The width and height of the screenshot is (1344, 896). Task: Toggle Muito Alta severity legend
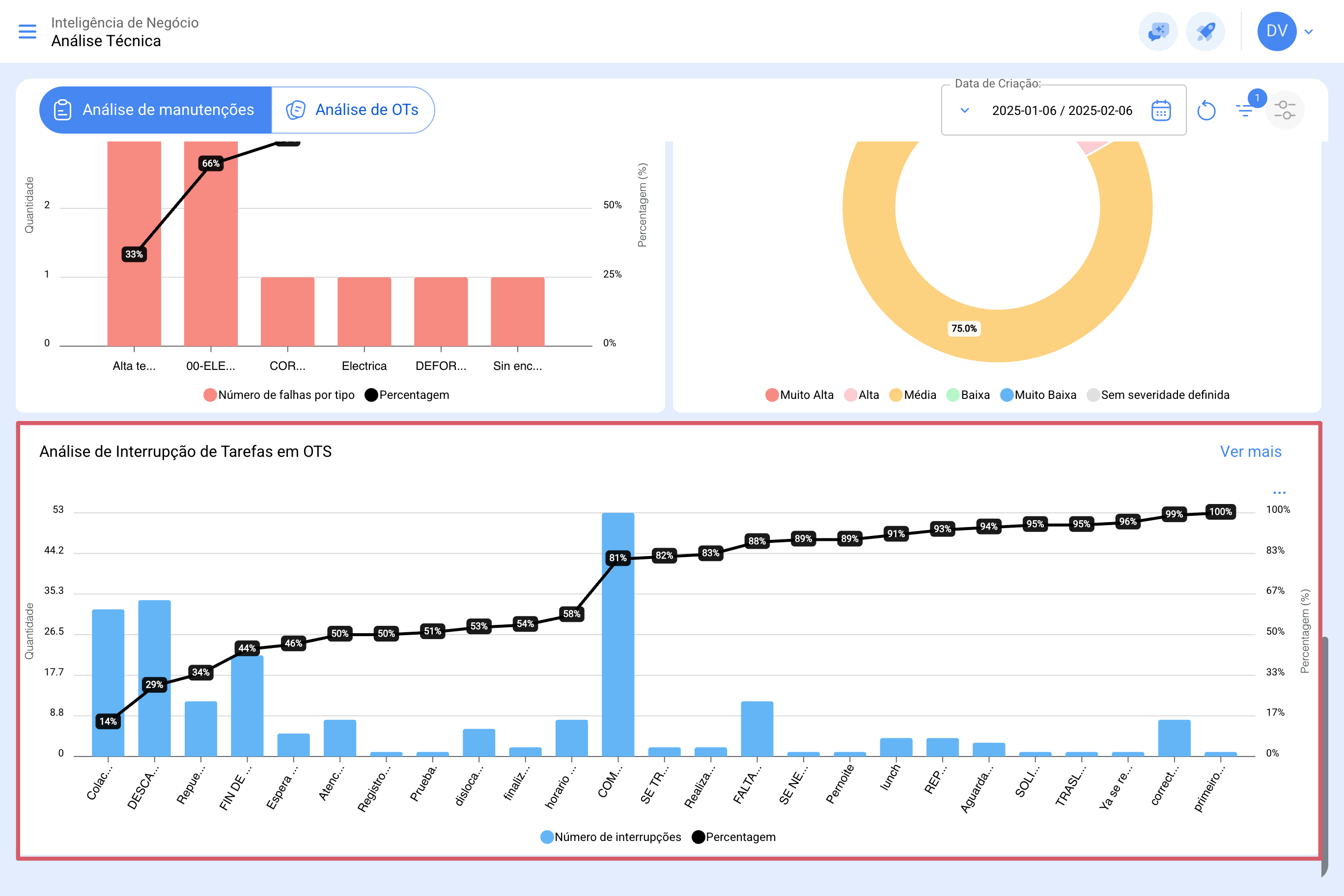[x=799, y=395]
